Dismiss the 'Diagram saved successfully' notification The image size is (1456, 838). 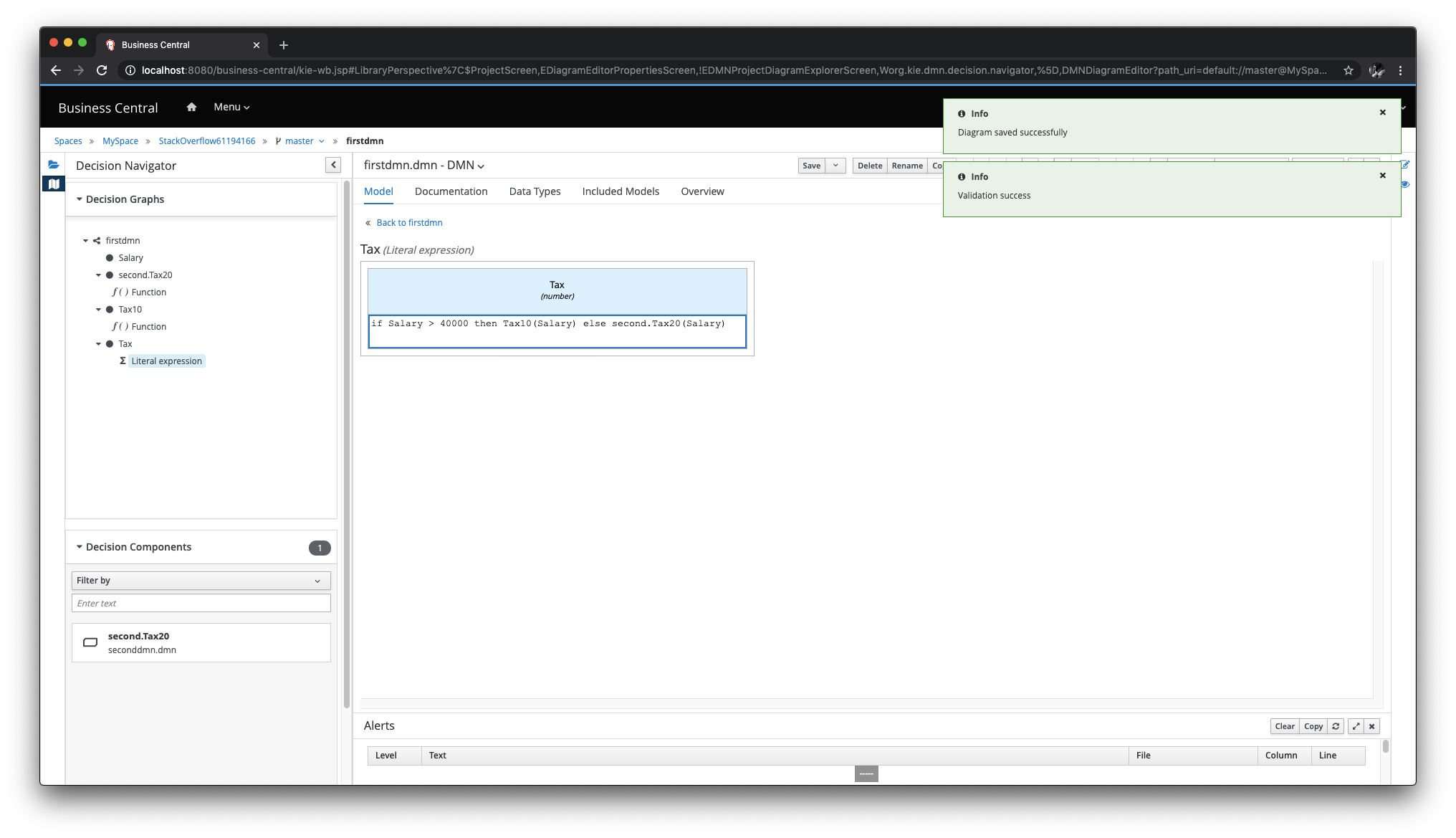(x=1383, y=113)
